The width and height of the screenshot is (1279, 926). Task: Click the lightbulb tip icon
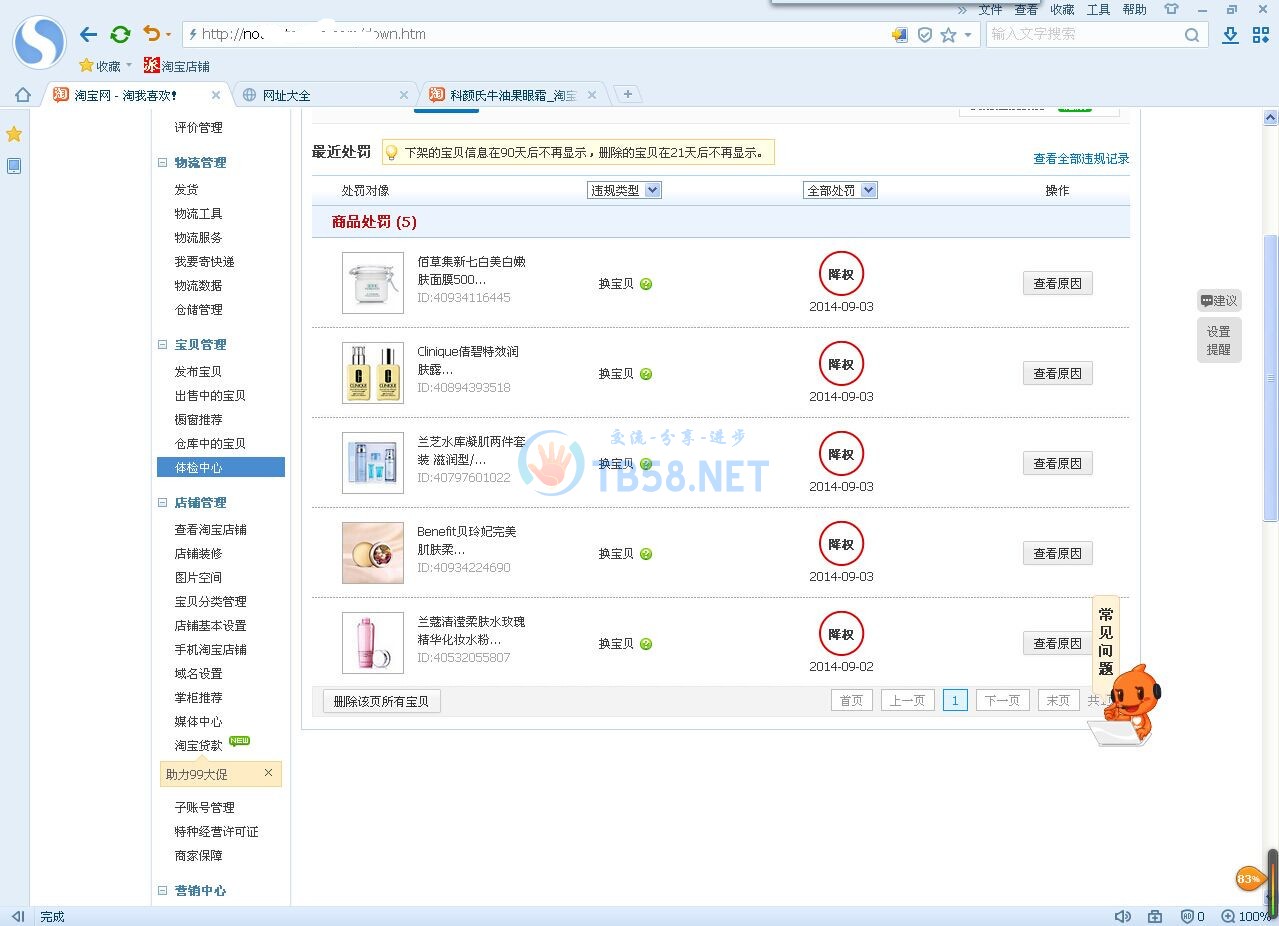coord(392,153)
